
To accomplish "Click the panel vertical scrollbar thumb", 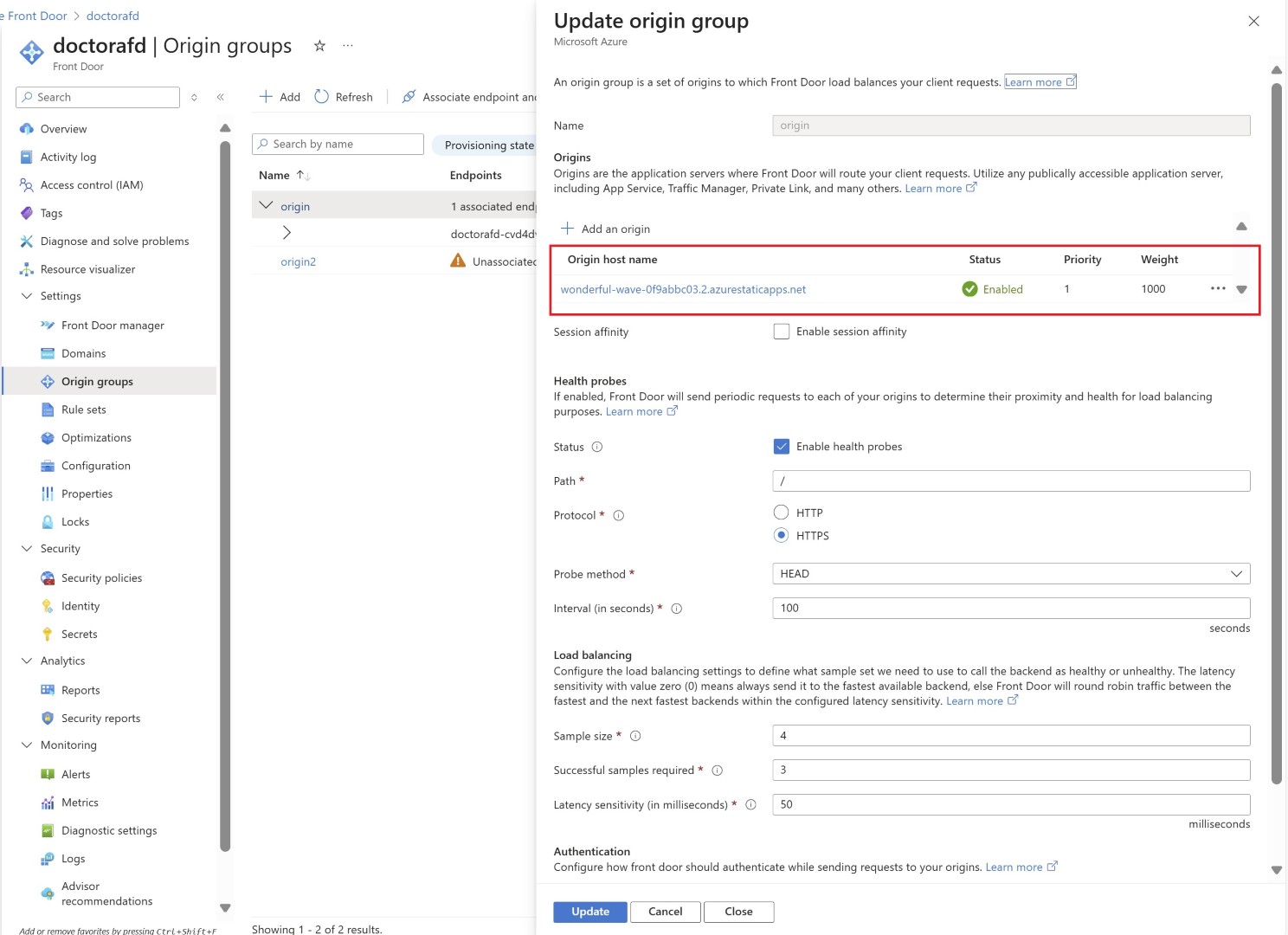I will point(1276,433).
